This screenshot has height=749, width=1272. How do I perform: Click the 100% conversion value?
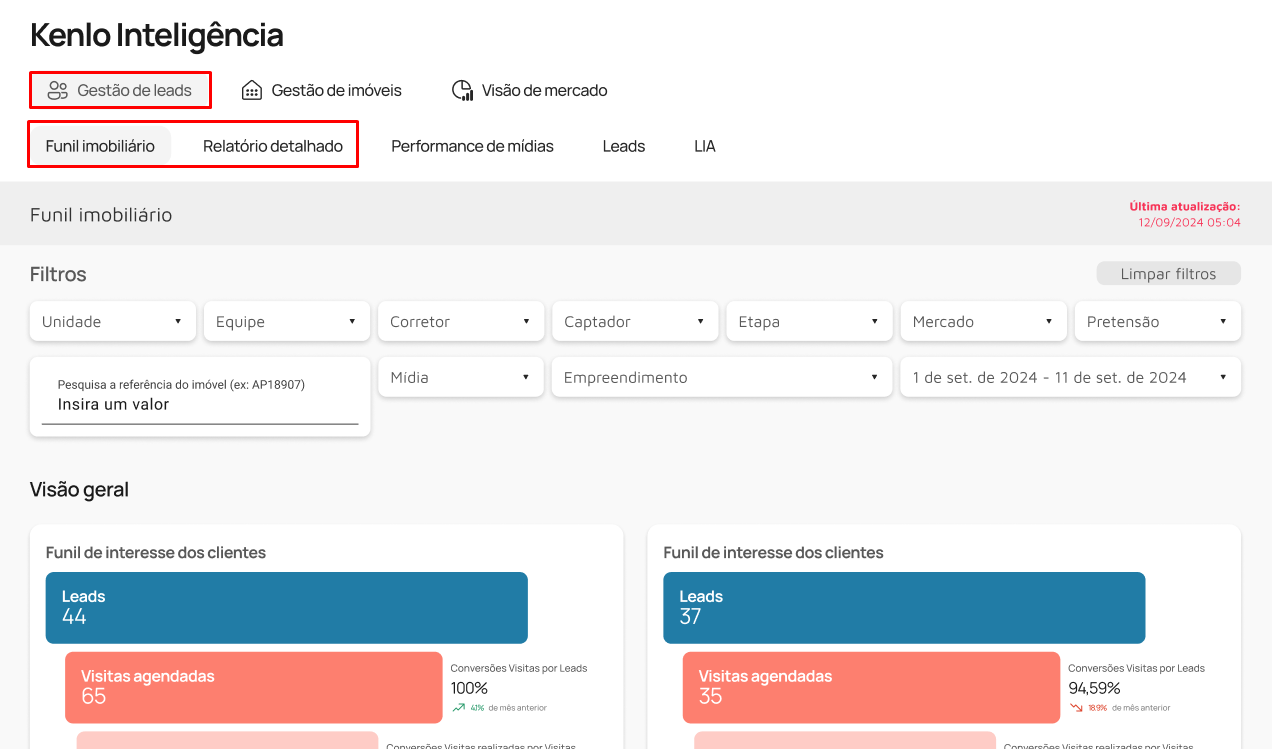click(469, 688)
